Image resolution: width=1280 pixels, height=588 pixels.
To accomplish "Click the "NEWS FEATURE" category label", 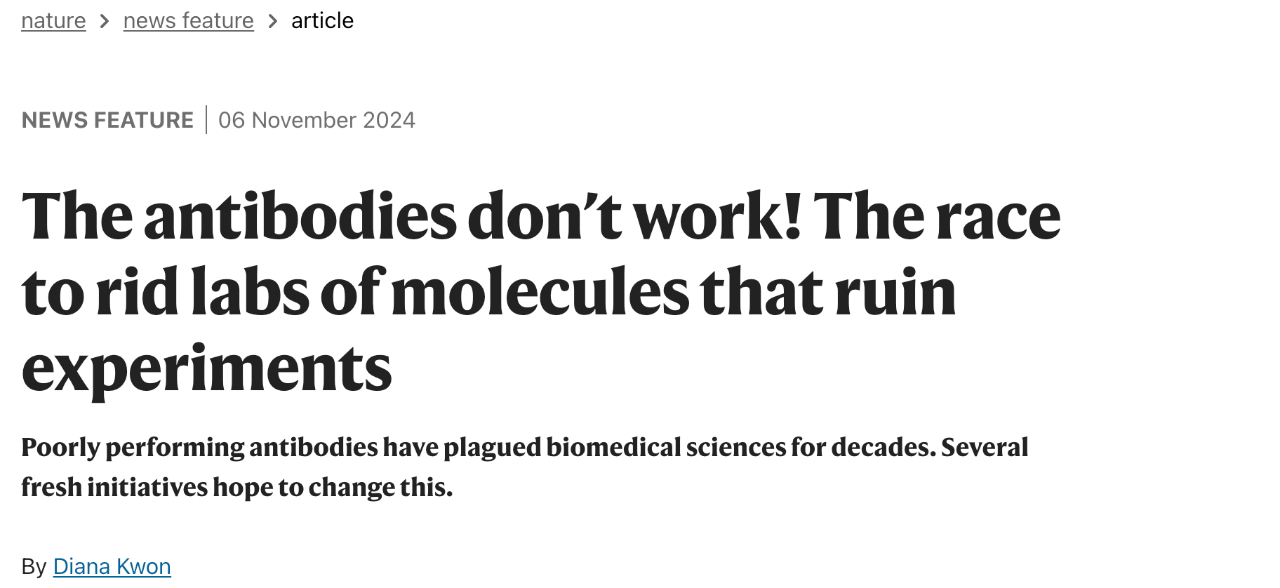I will tap(107, 120).
